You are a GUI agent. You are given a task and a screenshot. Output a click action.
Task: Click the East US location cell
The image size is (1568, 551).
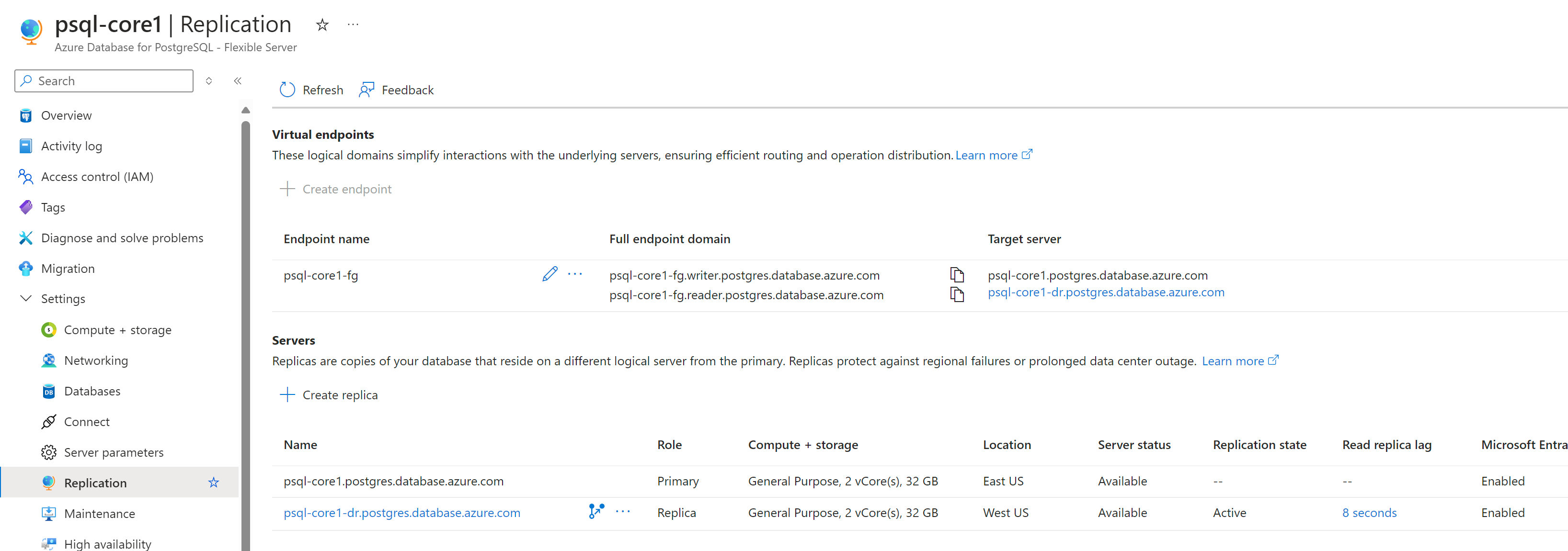pyautogui.click(x=1003, y=482)
